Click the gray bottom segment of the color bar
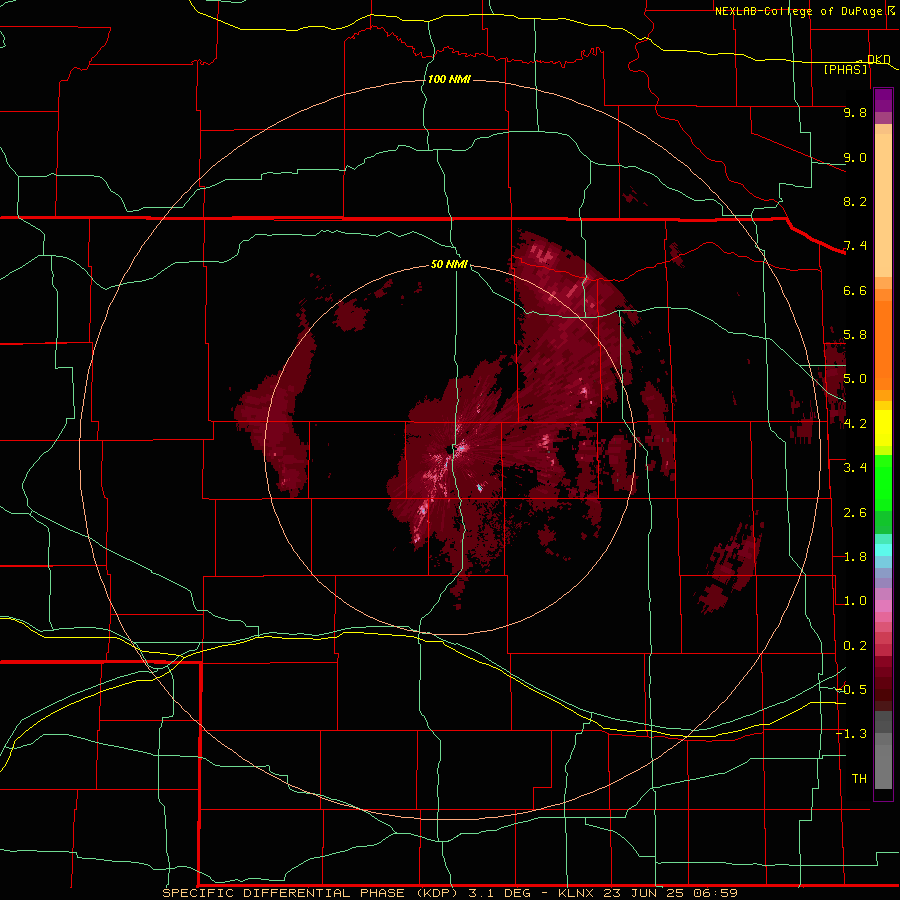This screenshot has width=900, height=900. 883,760
